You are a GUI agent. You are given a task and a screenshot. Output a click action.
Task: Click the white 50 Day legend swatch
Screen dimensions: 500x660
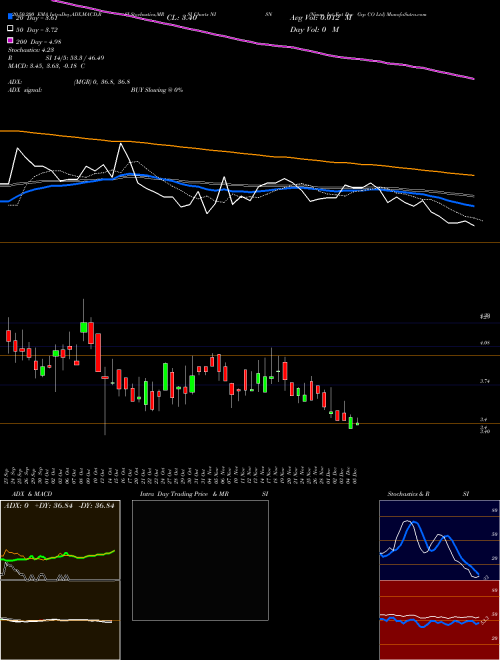[10, 29]
